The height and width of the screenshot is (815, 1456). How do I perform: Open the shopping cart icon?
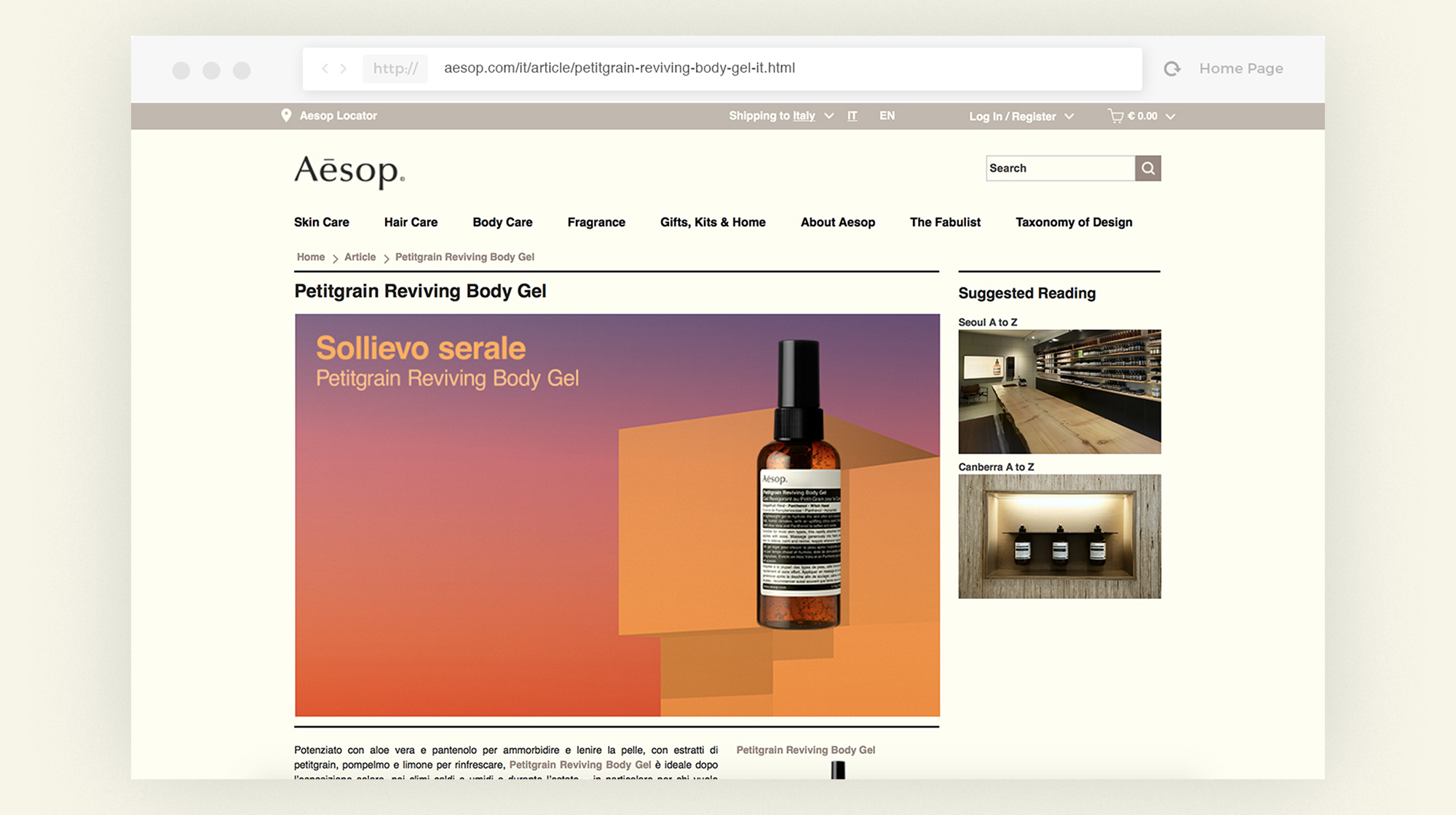(1115, 116)
